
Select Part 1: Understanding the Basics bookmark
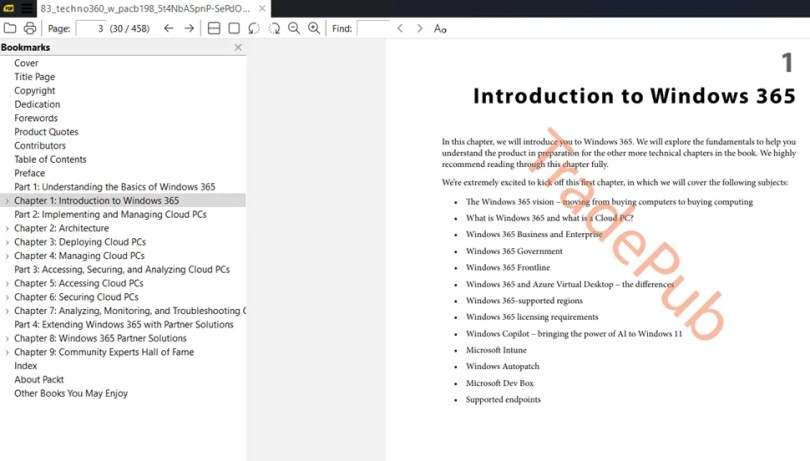115,187
